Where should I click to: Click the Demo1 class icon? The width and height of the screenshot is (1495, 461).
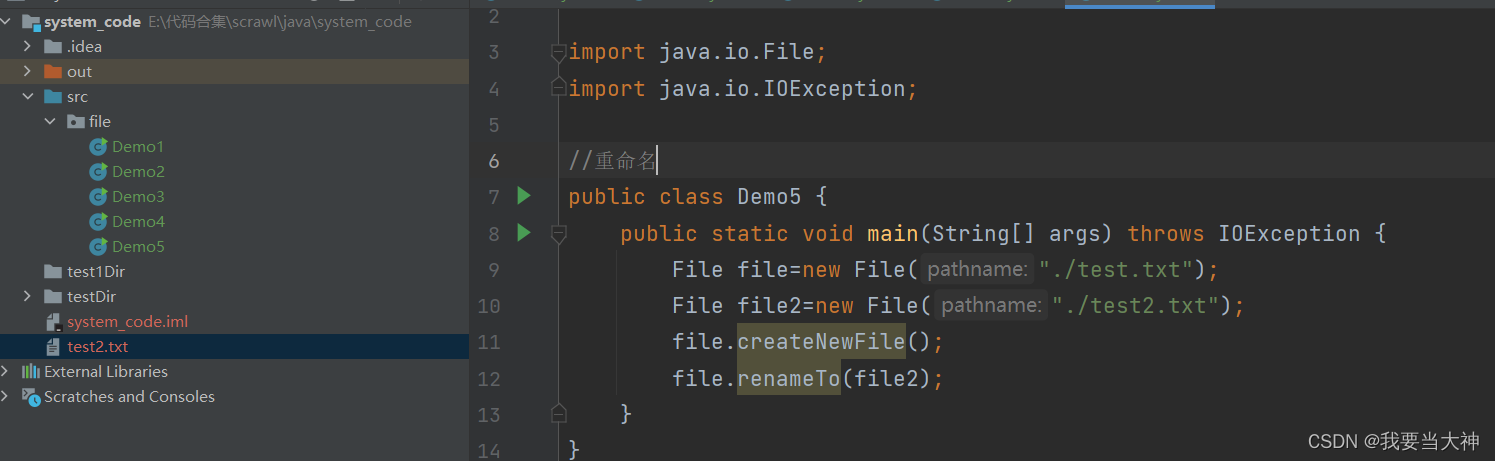click(98, 146)
